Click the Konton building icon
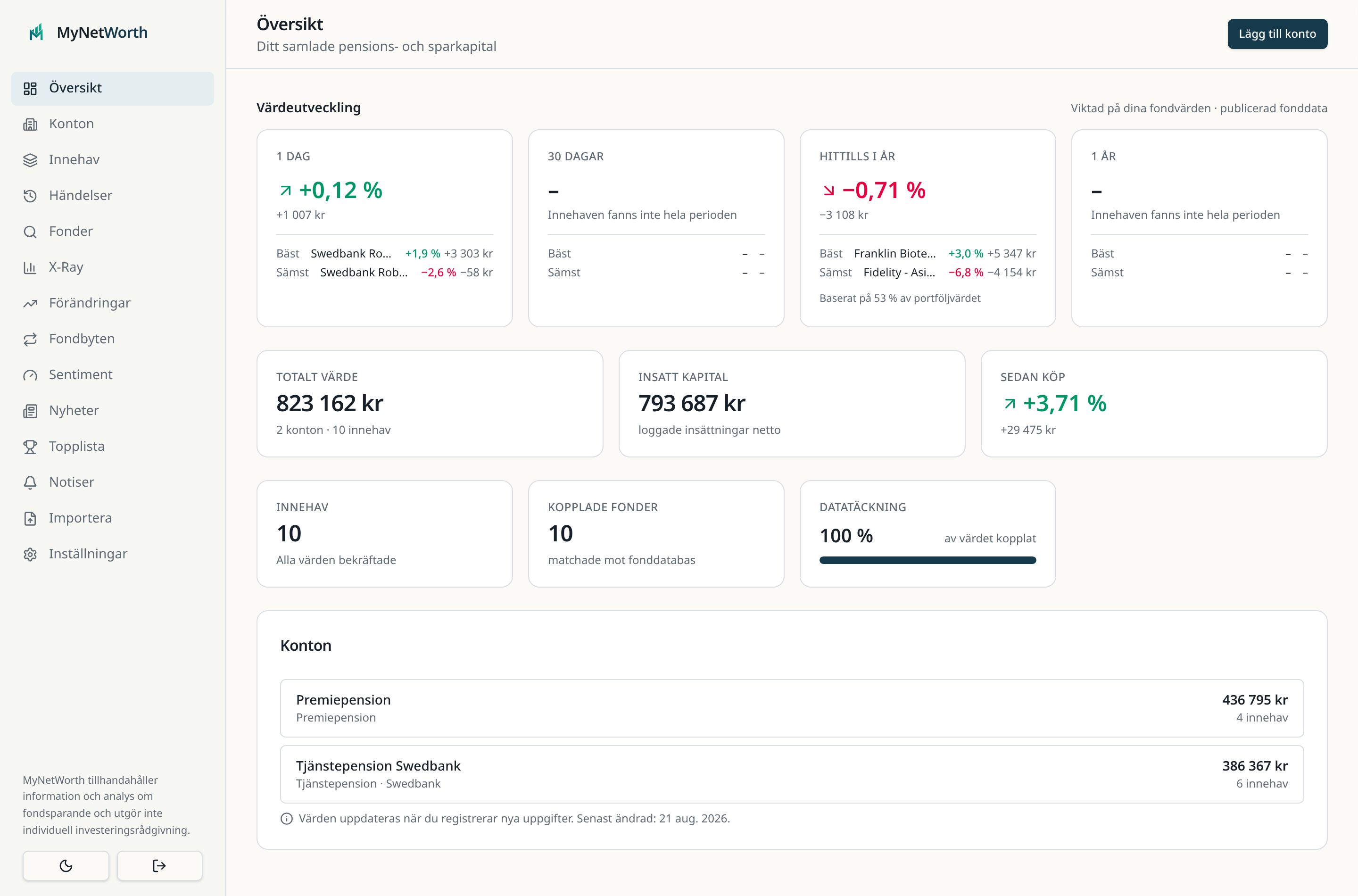The width and height of the screenshot is (1358, 896). pyautogui.click(x=30, y=124)
